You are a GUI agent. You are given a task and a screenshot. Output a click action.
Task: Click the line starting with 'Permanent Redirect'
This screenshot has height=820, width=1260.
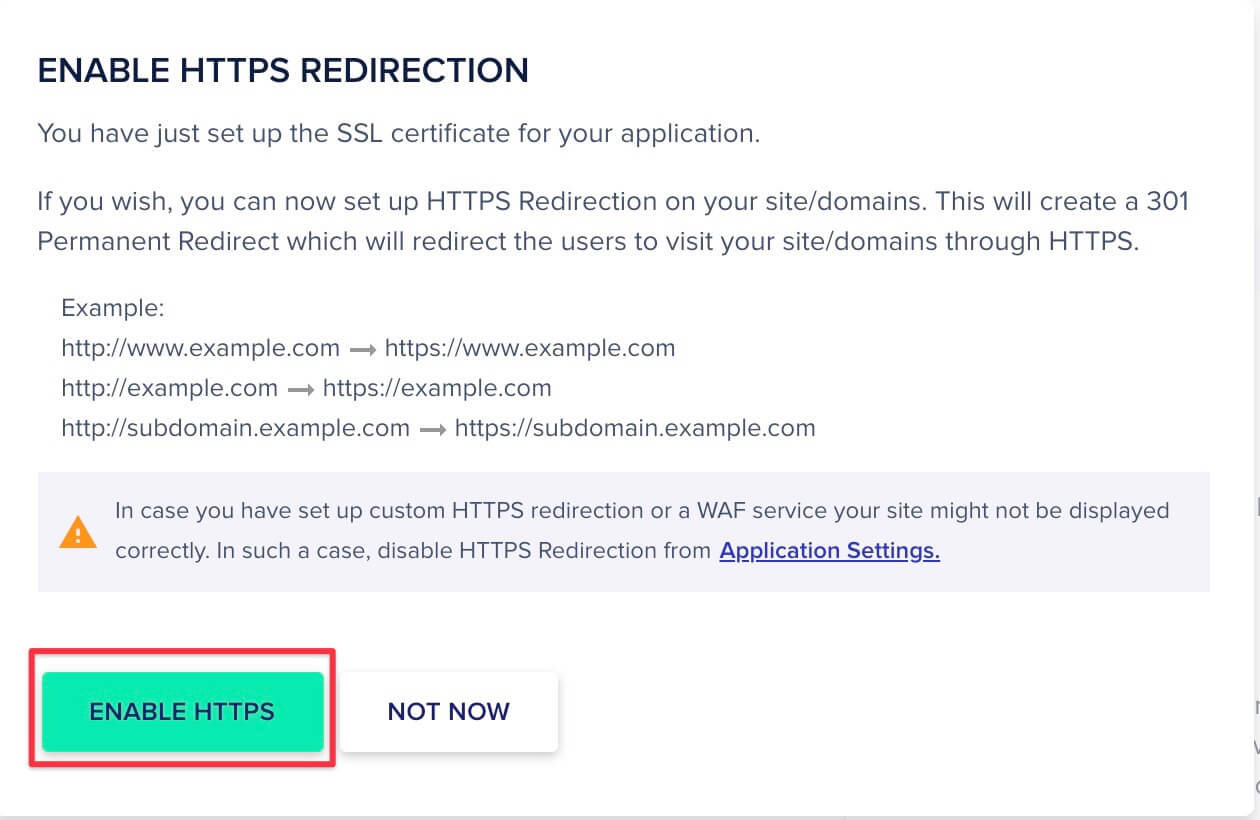tap(588, 242)
